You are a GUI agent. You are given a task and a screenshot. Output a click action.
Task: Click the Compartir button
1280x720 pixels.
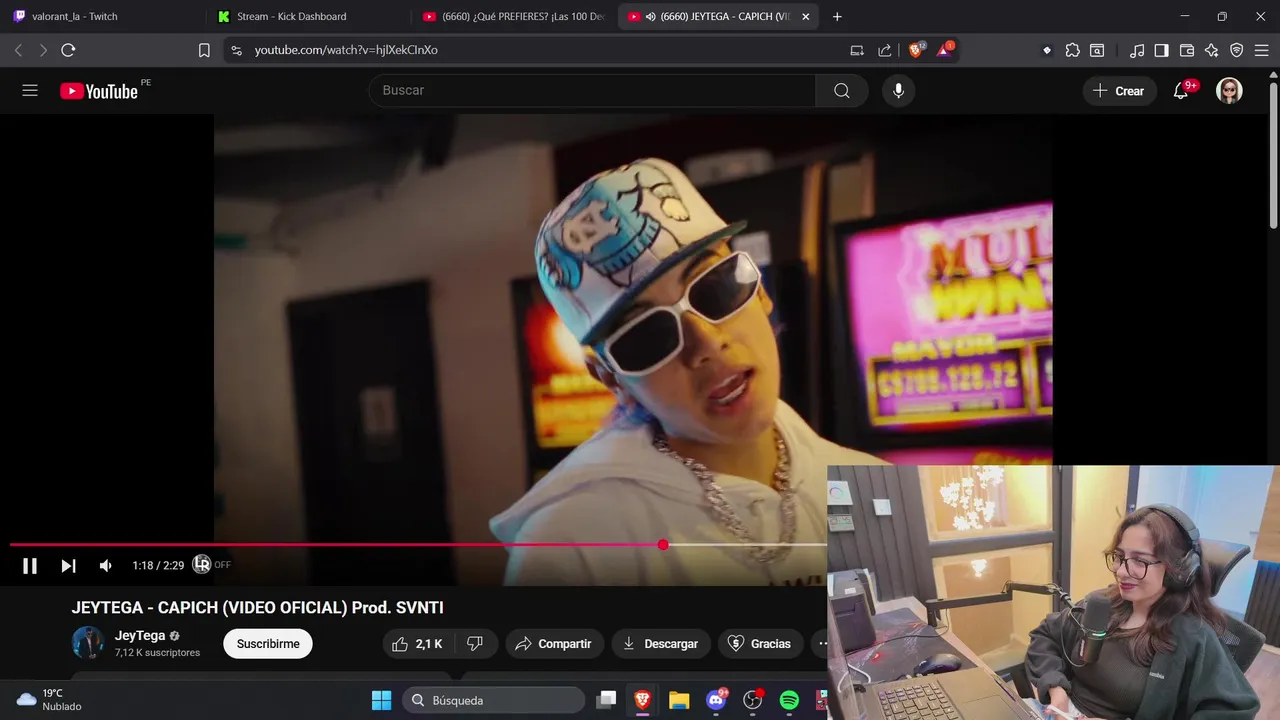[554, 643]
